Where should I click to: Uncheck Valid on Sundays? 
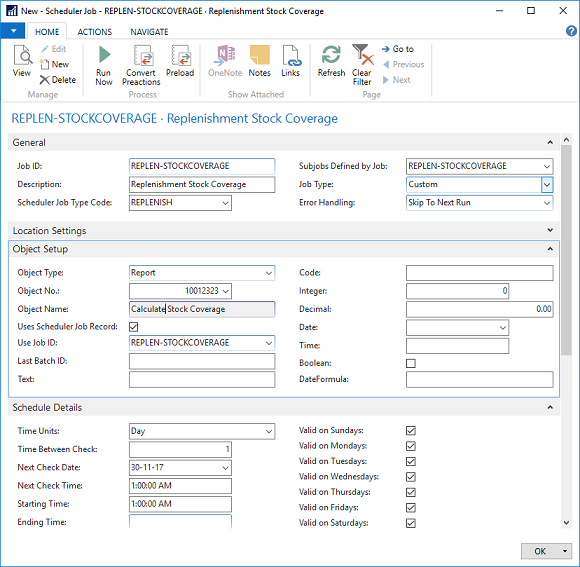pos(411,431)
